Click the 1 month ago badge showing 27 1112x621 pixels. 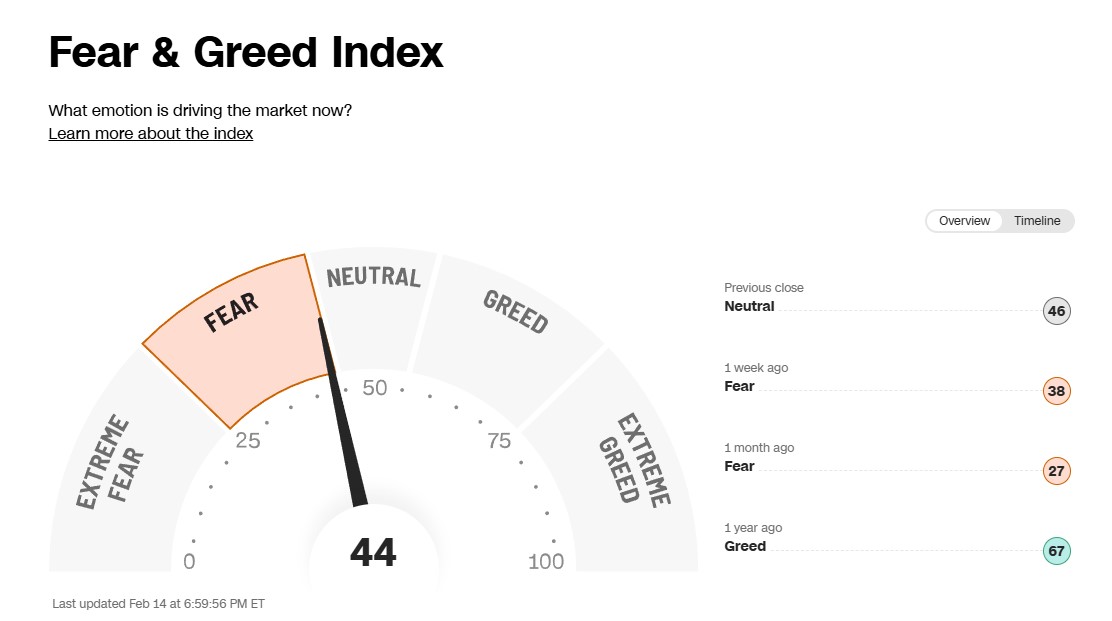click(x=1056, y=471)
